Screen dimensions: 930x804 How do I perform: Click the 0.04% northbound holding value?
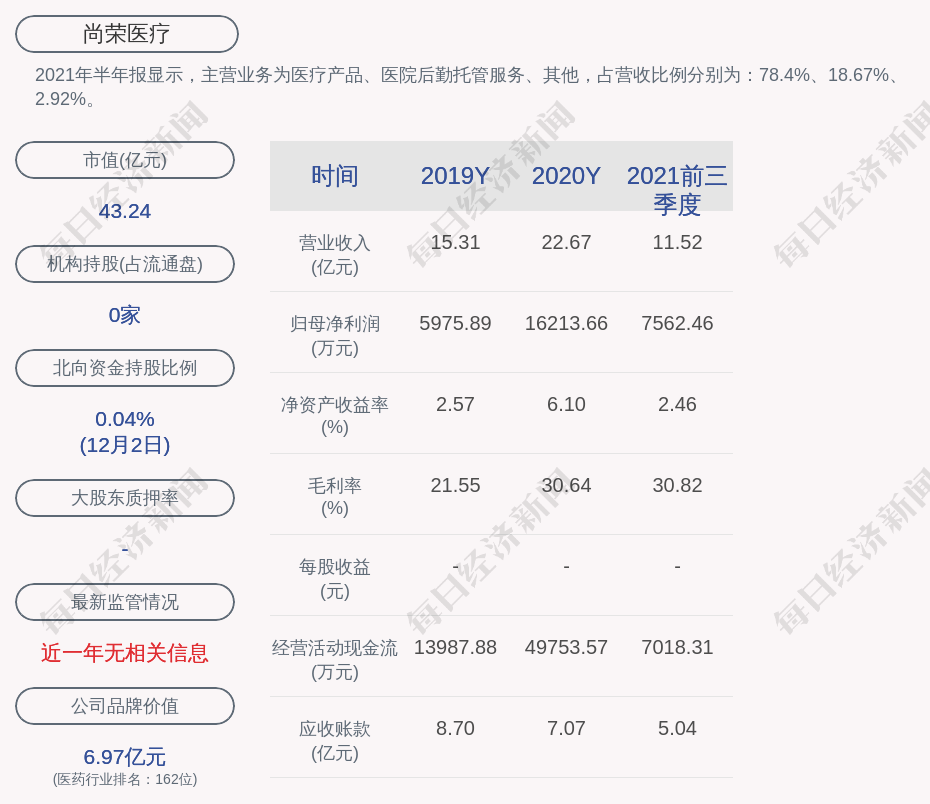125,419
